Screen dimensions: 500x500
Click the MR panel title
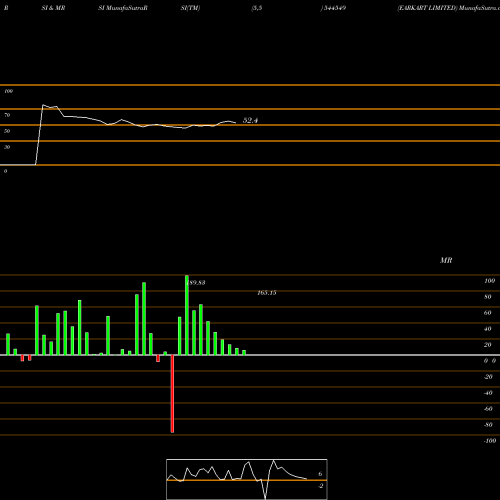(x=446, y=260)
